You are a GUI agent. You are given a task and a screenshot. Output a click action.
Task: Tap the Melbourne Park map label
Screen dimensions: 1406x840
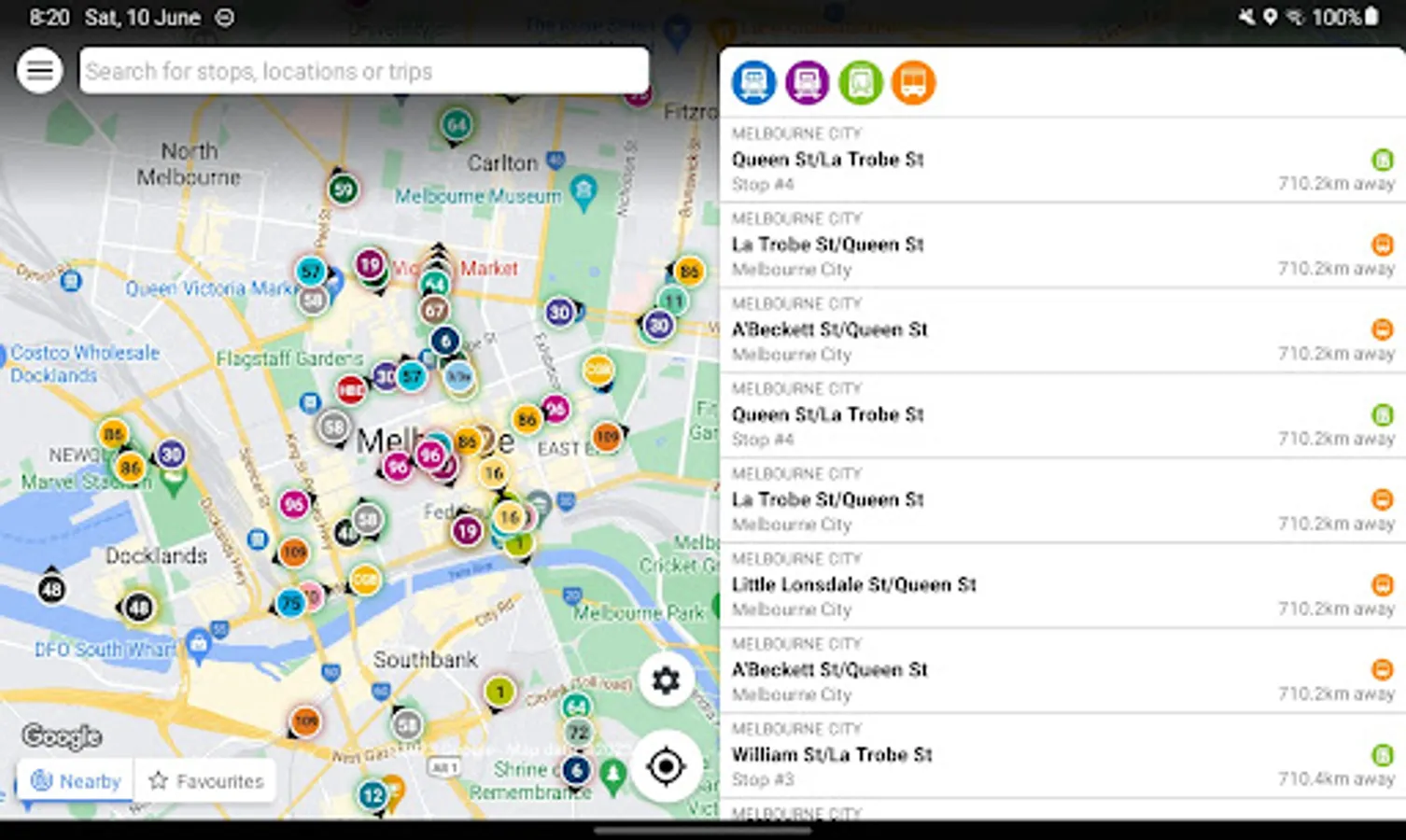click(x=639, y=613)
